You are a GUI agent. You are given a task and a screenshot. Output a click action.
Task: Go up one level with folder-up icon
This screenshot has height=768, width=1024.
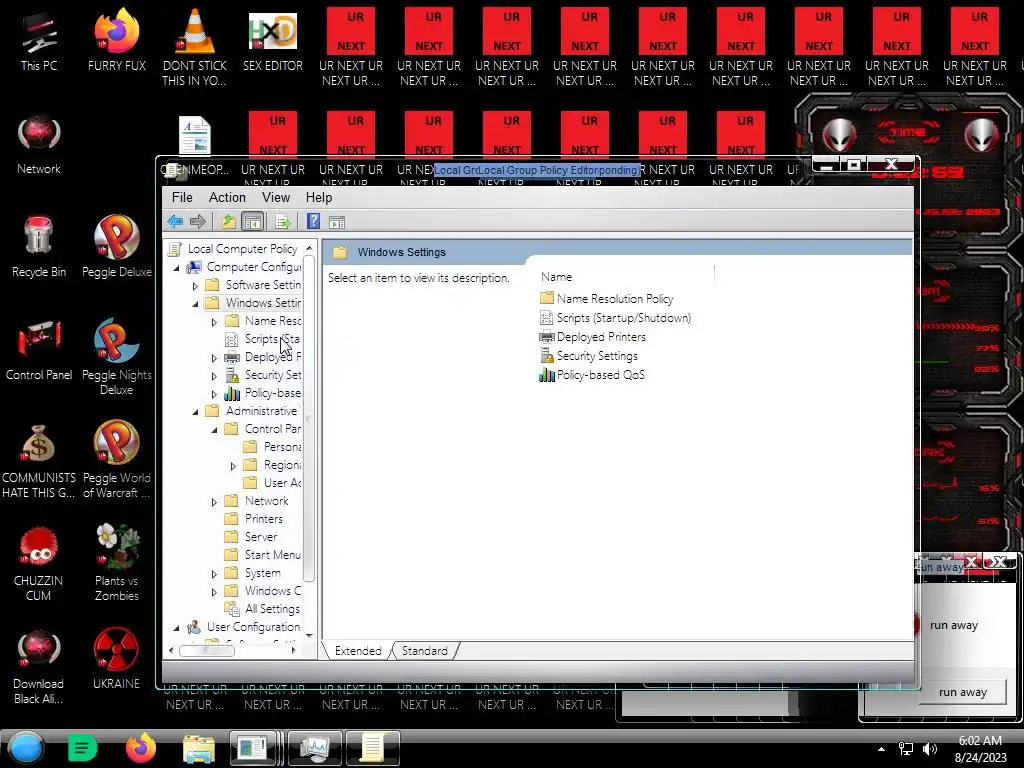coord(229,221)
